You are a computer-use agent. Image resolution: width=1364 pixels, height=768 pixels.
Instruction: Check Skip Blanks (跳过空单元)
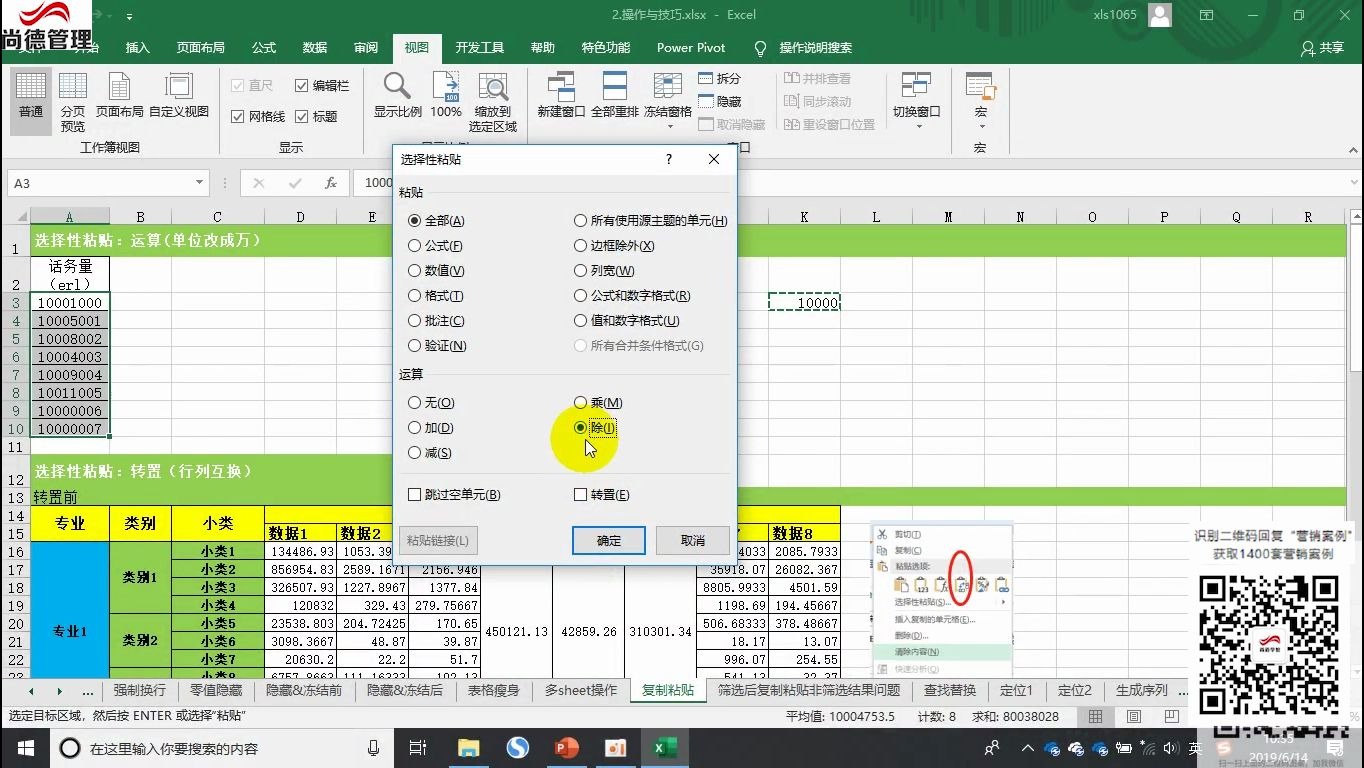click(x=454, y=495)
